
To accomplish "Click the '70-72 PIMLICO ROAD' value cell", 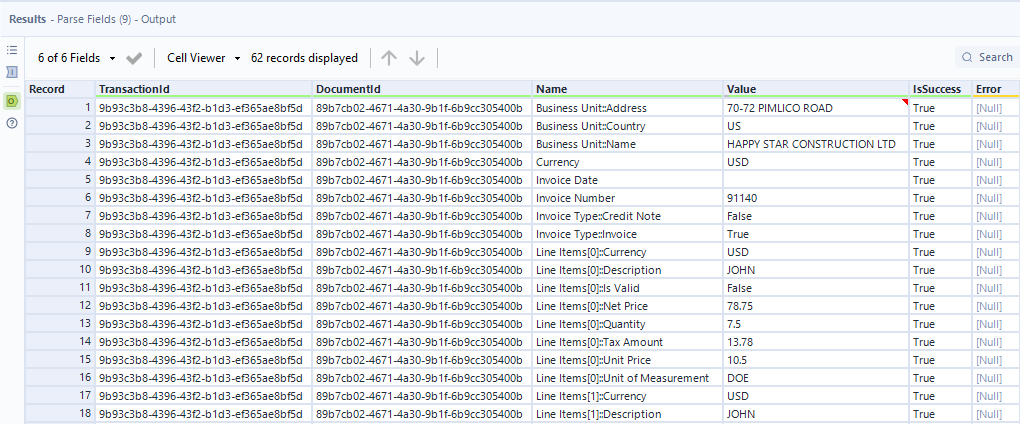I will [816, 108].
